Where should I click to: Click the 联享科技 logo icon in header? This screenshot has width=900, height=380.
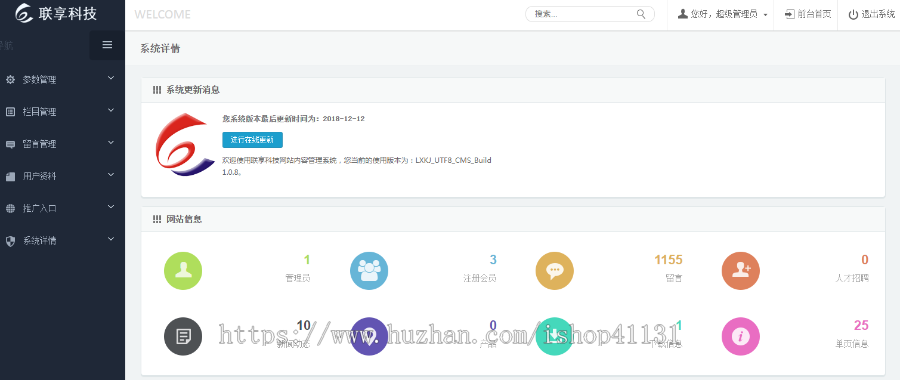point(24,13)
